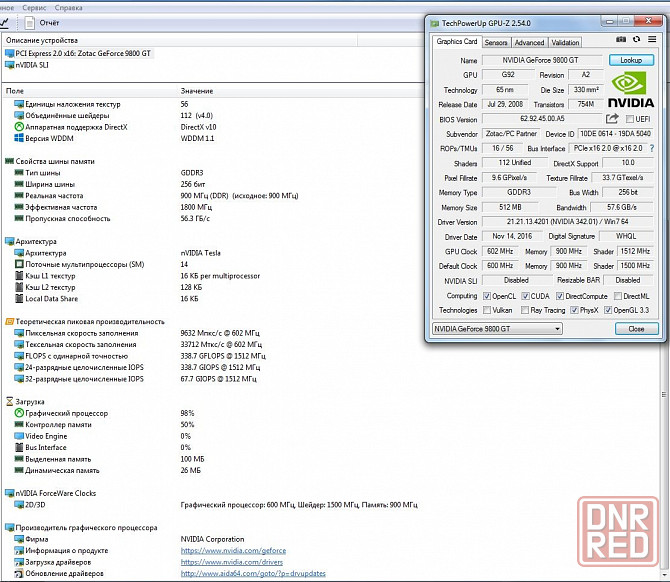Click the Загрузка hourglass icon

click(x=9, y=402)
